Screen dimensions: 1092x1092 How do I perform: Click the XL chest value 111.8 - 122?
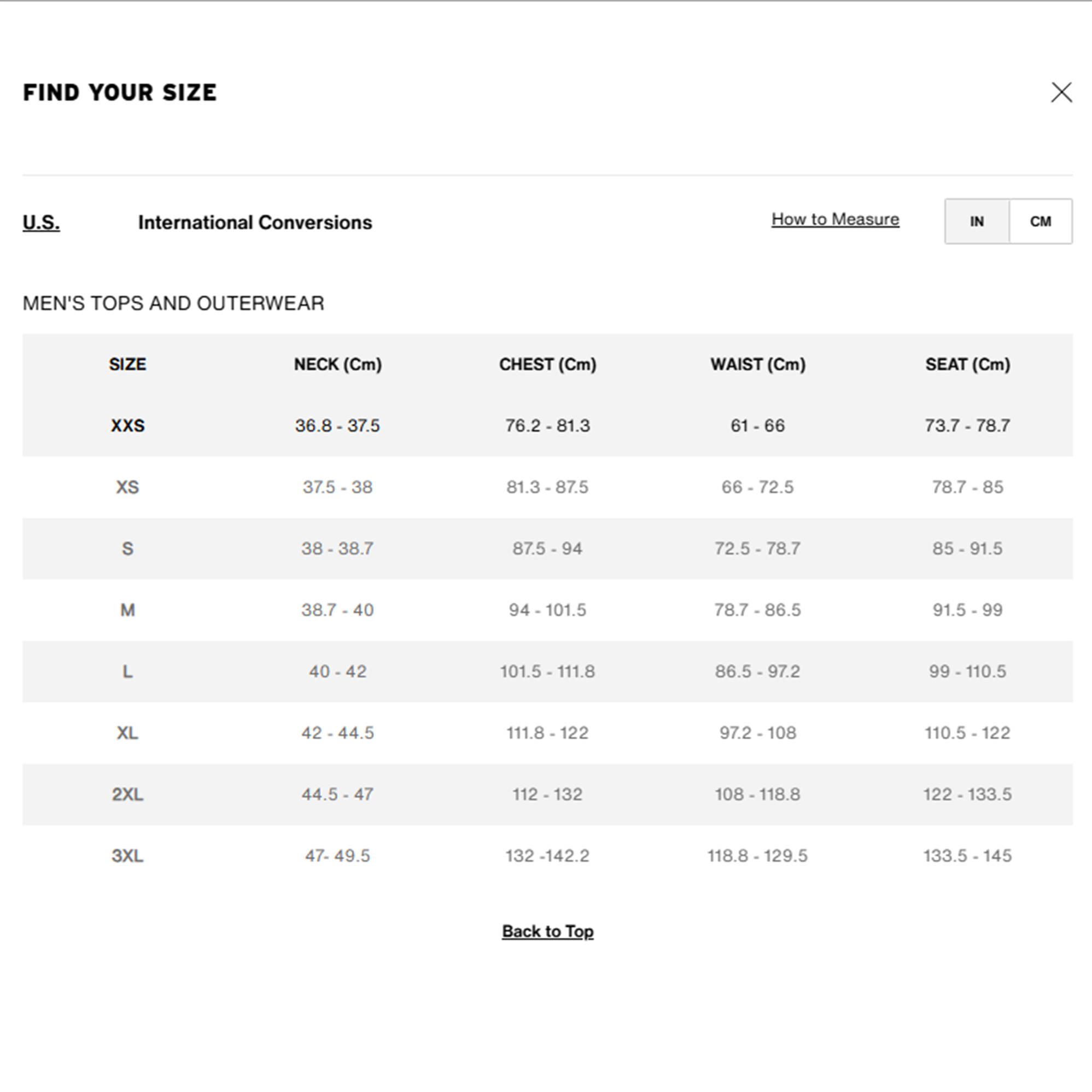pyautogui.click(x=547, y=733)
